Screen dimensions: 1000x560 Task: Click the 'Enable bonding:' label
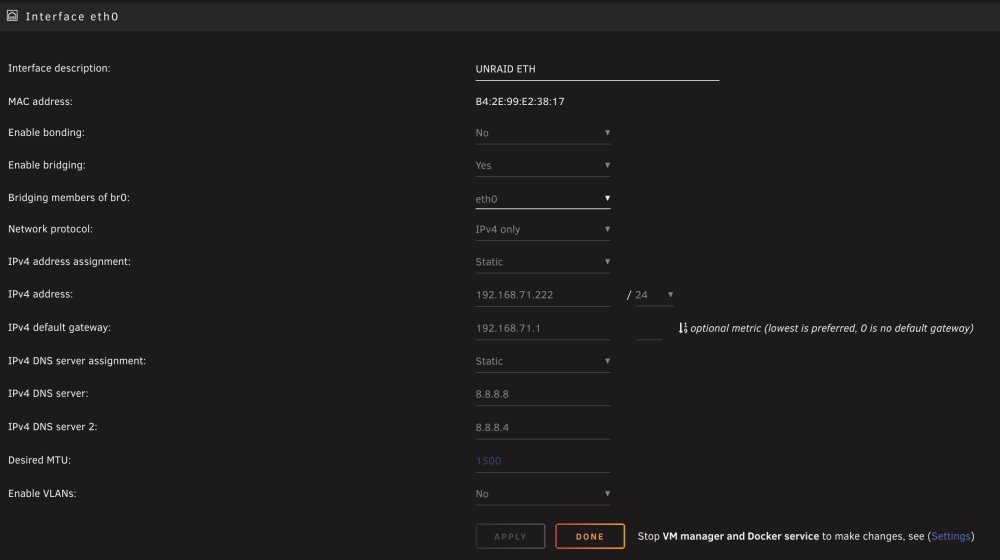pos(46,133)
